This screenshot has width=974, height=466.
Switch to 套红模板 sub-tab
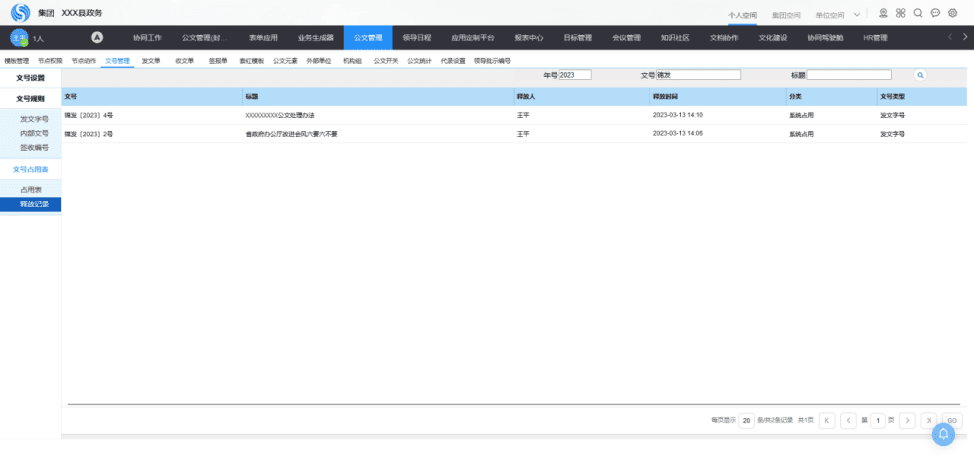point(252,61)
